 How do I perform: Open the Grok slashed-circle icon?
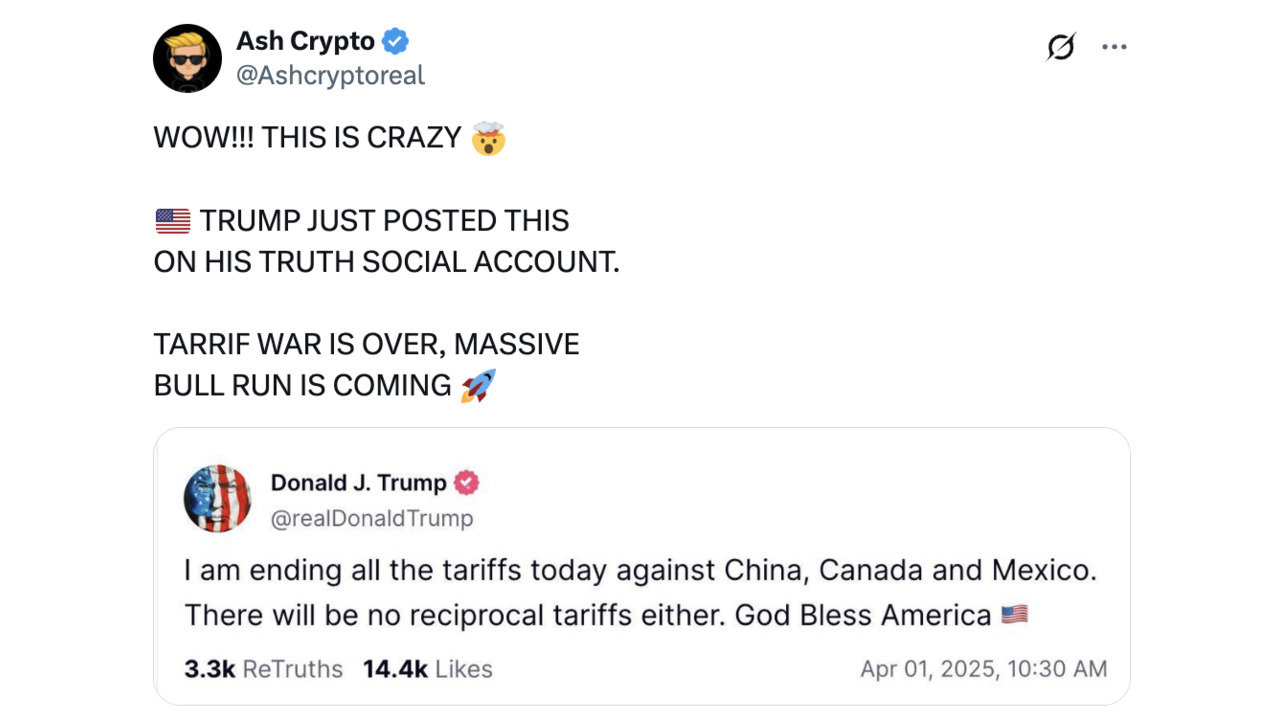pyautogui.click(x=1061, y=47)
